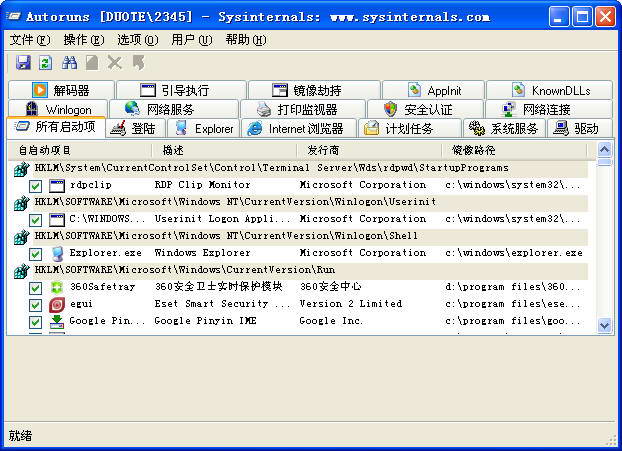622x451 pixels.
Task: Click the registry icon of Terminal Server key
Action: pyautogui.click(x=22, y=169)
